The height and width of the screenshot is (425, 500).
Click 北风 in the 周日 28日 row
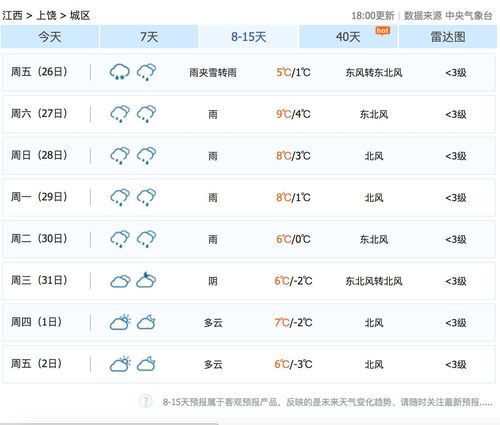[x=374, y=156]
